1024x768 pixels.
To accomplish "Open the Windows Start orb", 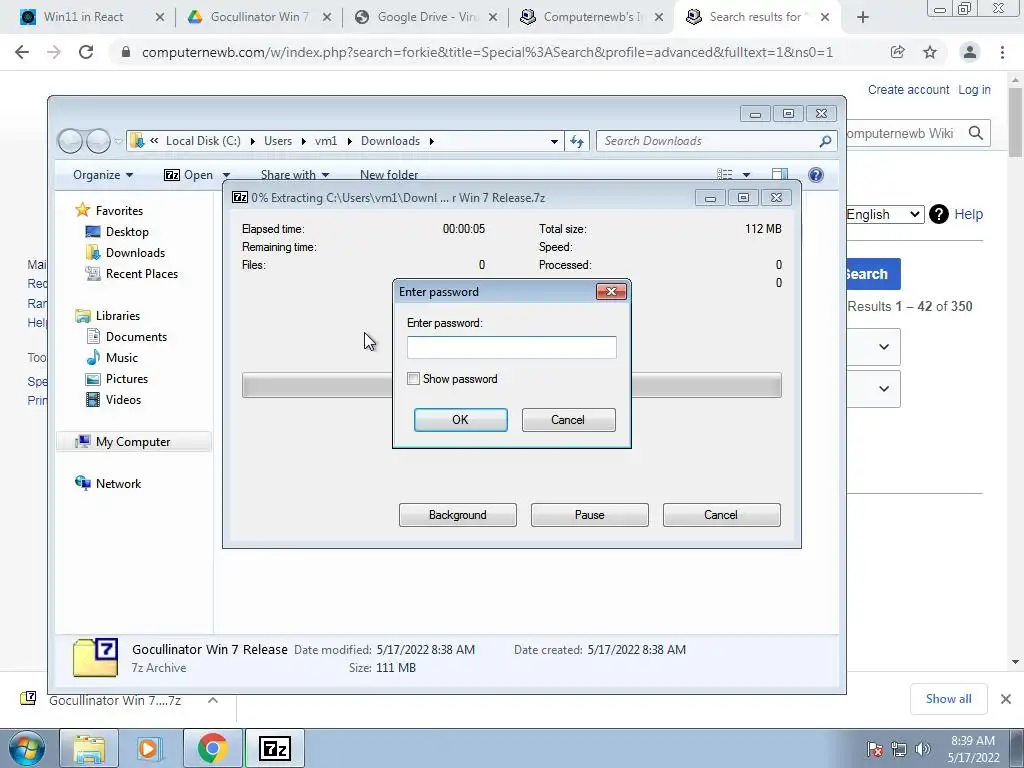I will click(26, 748).
